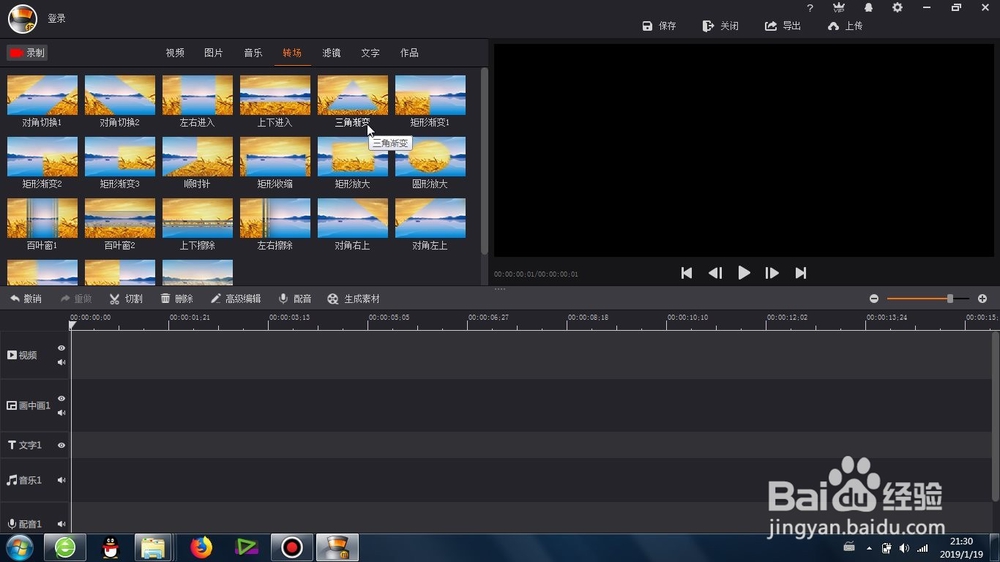Toggle visibility eye of 视频 track
The height and width of the screenshot is (562, 1000).
(61, 348)
